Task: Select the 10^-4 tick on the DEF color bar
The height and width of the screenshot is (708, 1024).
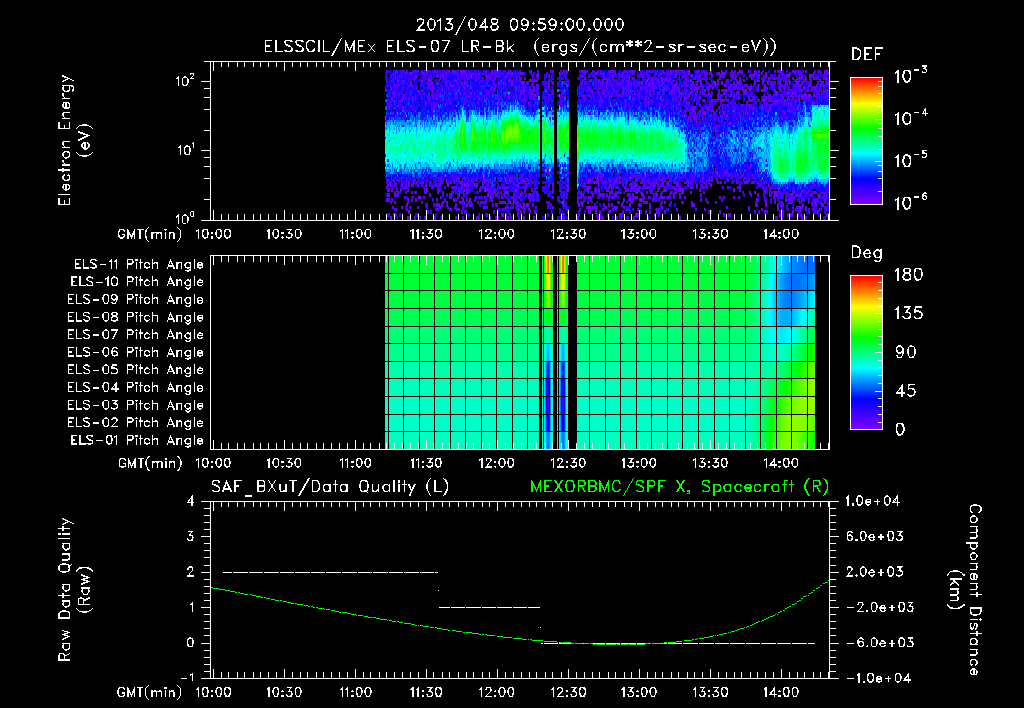Action: pos(910,118)
